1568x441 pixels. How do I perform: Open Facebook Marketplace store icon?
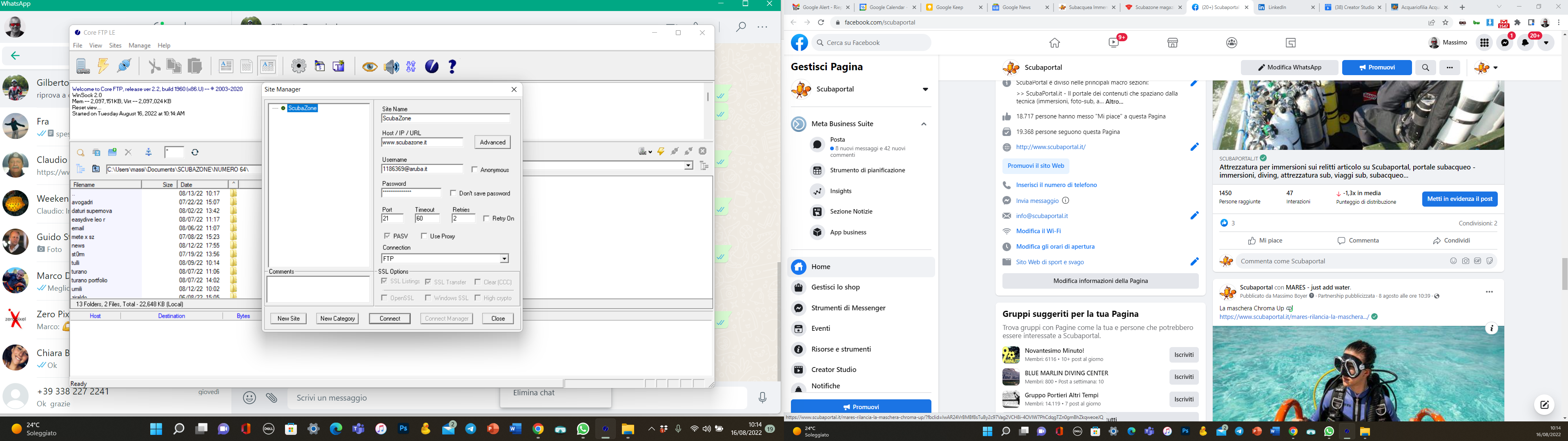click(1173, 42)
